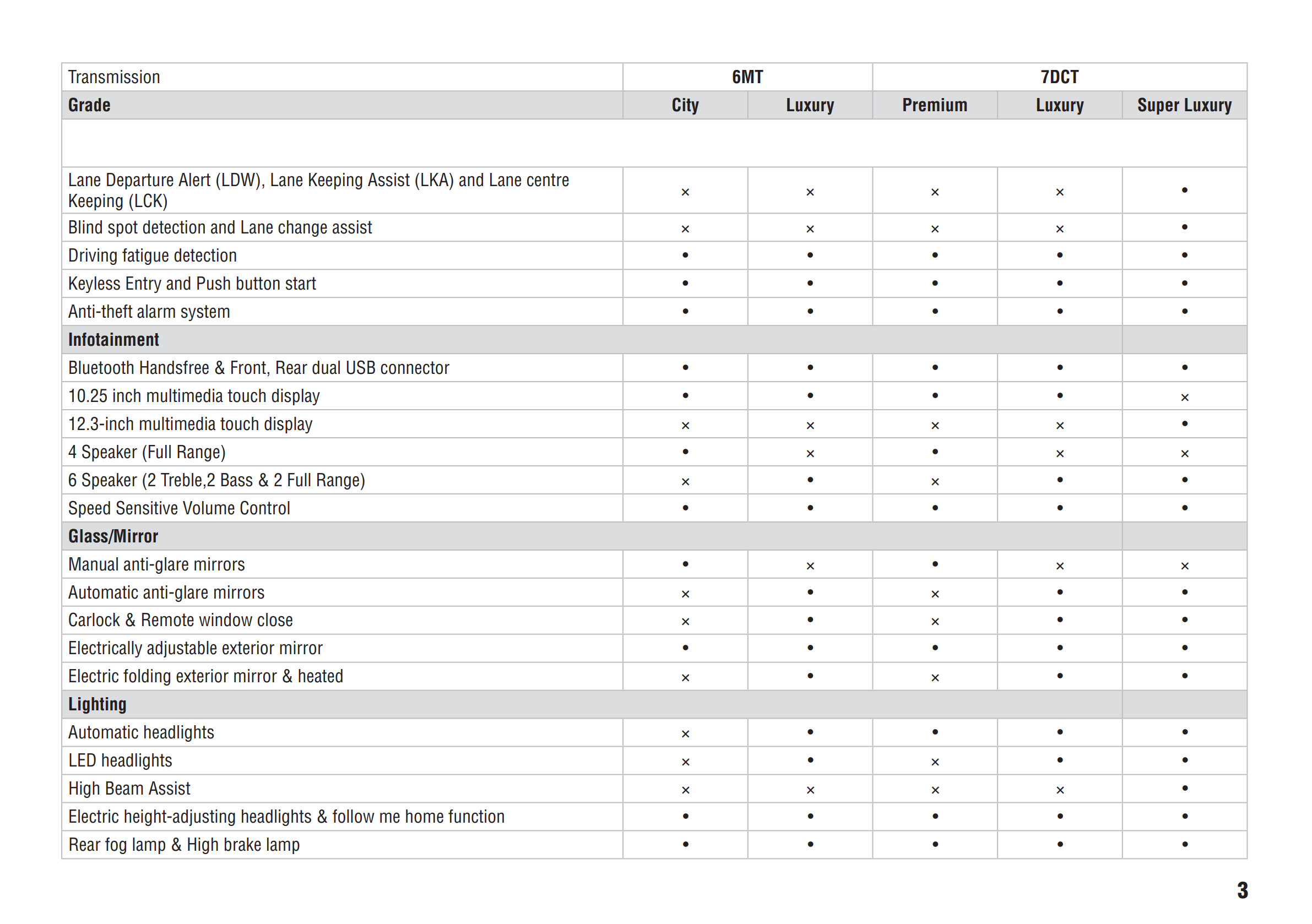Select the Speed Sensitive Volume Control text

(x=179, y=508)
